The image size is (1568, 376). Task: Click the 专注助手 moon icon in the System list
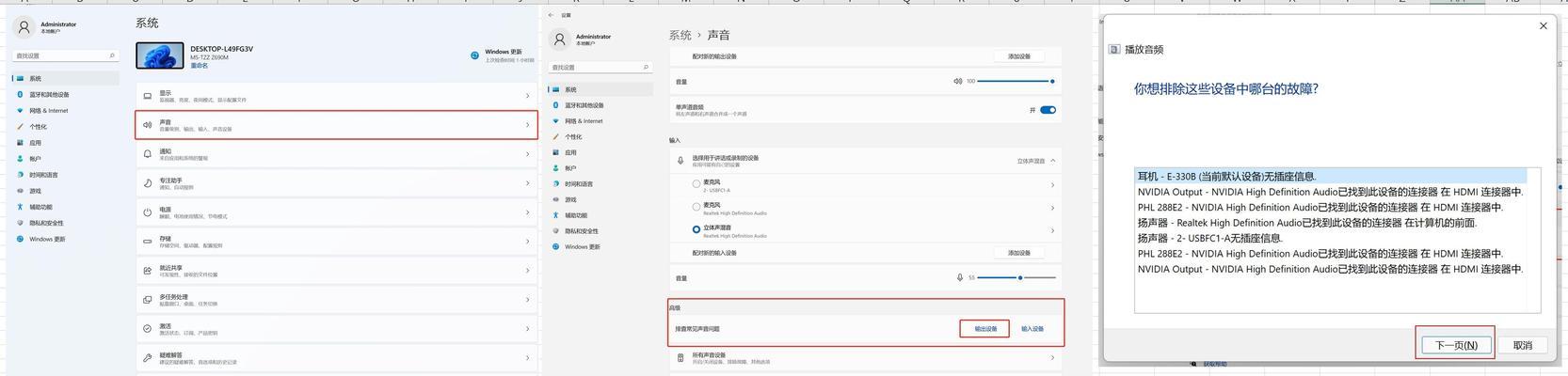tap(148, 183)
